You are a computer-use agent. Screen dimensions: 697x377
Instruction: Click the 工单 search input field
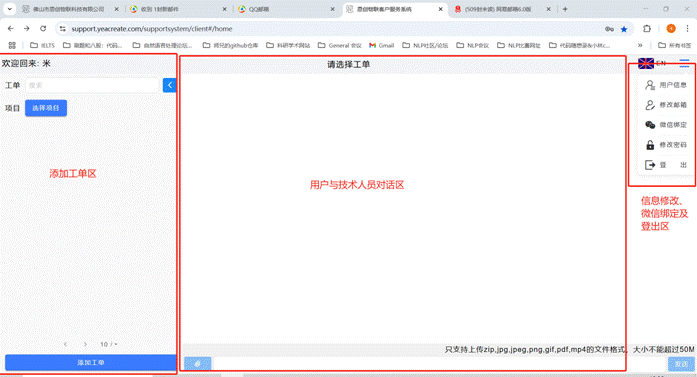(x=92, y=85)
